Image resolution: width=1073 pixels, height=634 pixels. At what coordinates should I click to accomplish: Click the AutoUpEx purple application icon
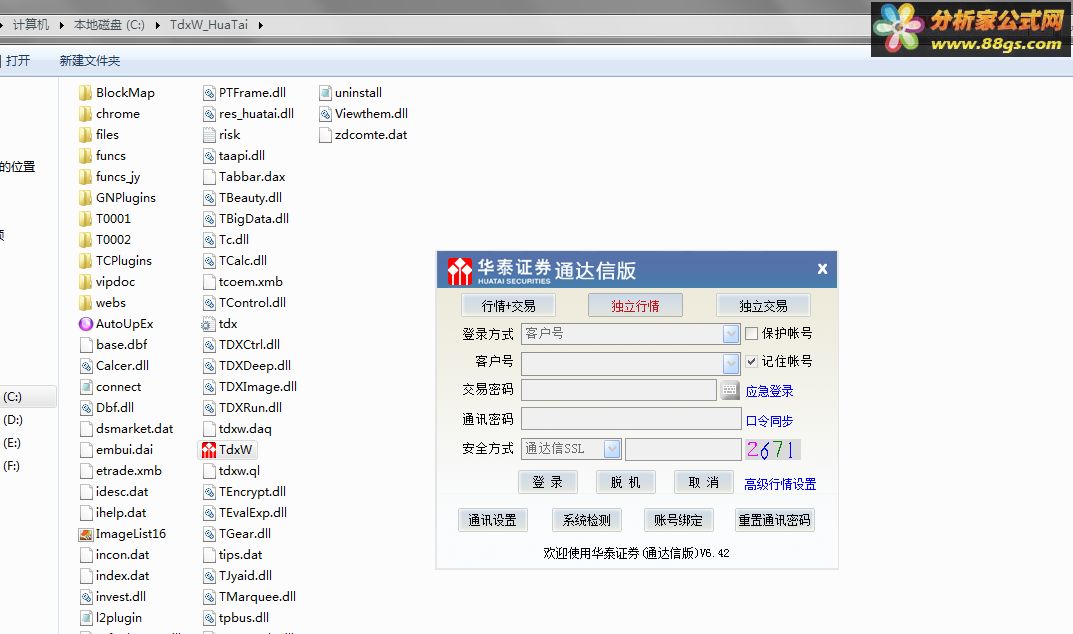pos(86,324)
